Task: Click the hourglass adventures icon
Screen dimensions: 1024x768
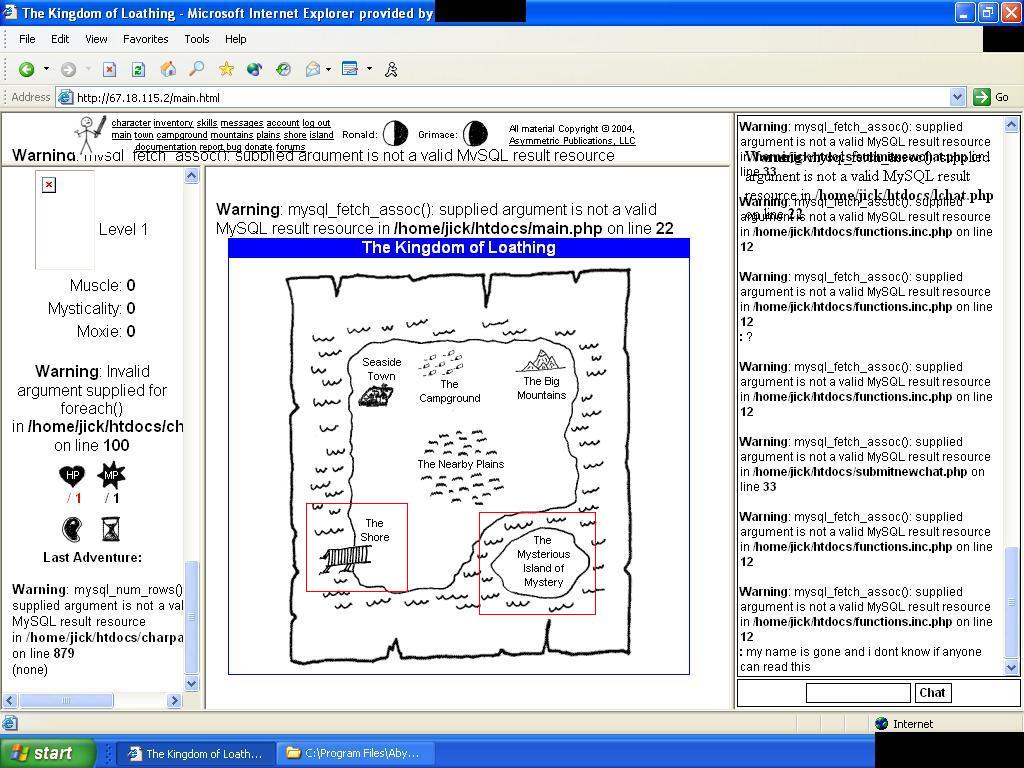Action: [x=111, y=528]
